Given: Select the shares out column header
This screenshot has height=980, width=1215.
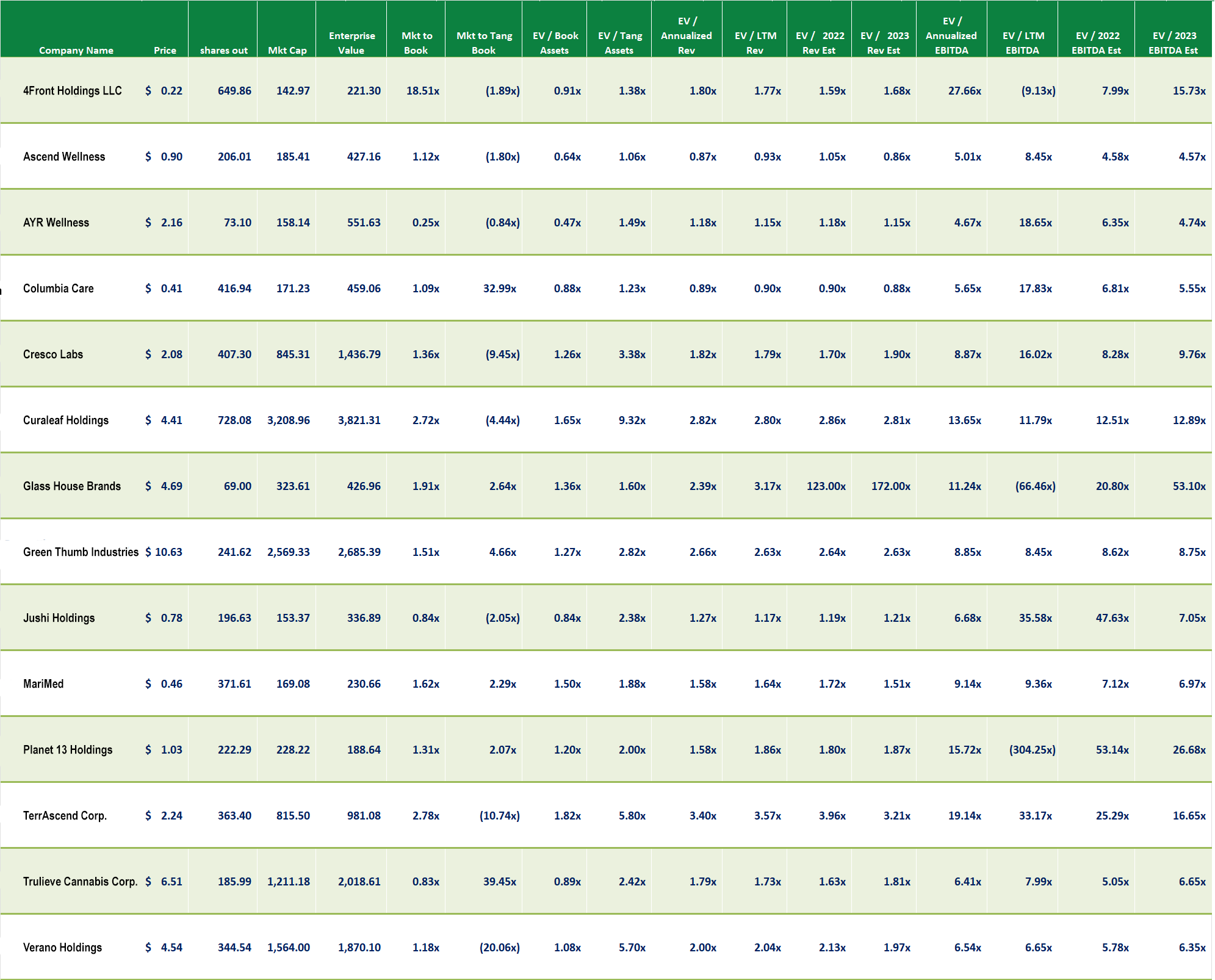Looking at the screenshot, I should 224,50.
